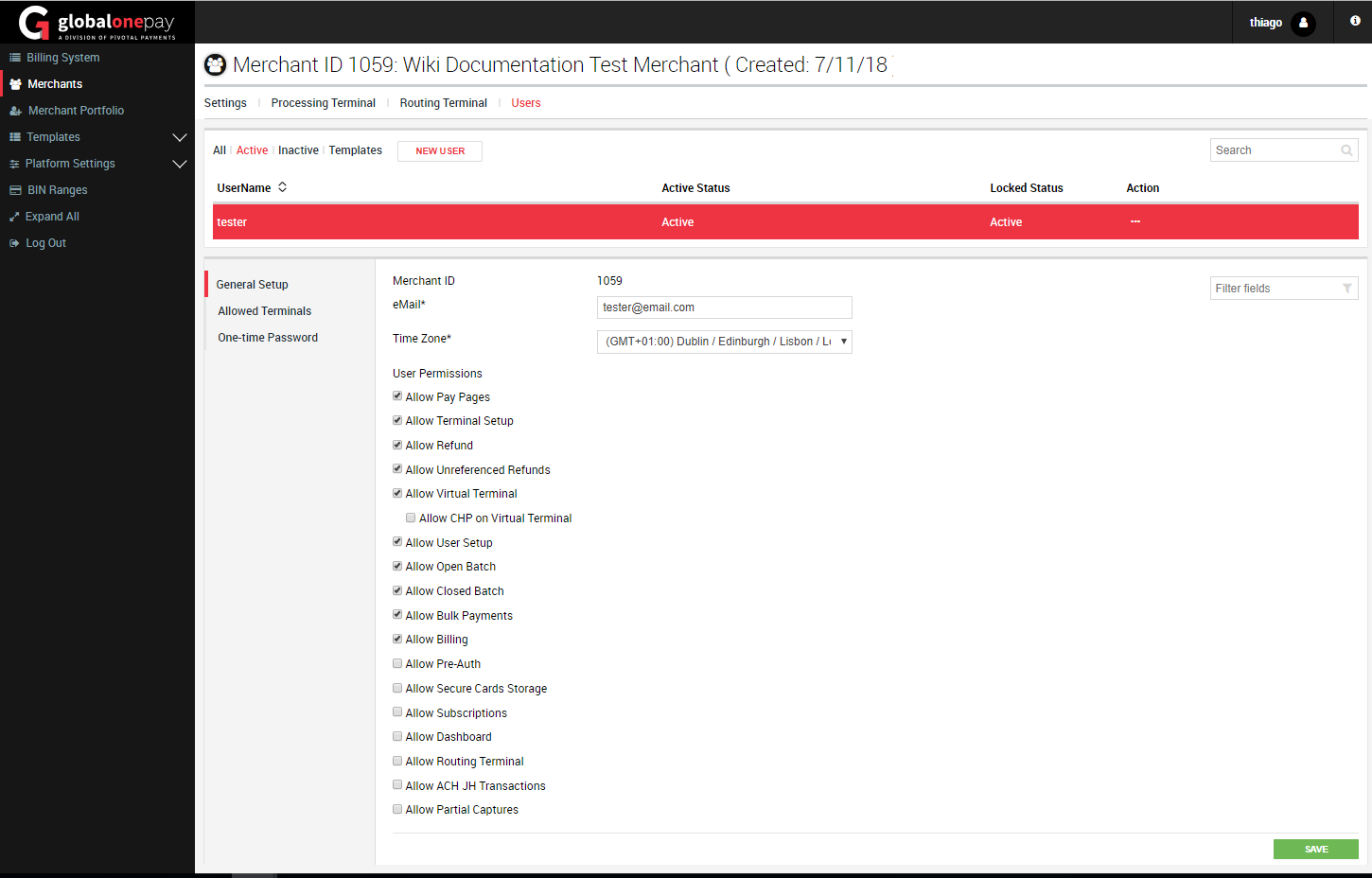Expand the Templates sidebar chevron
Viewport: 1372px width, 878px height.
[179, 137]
